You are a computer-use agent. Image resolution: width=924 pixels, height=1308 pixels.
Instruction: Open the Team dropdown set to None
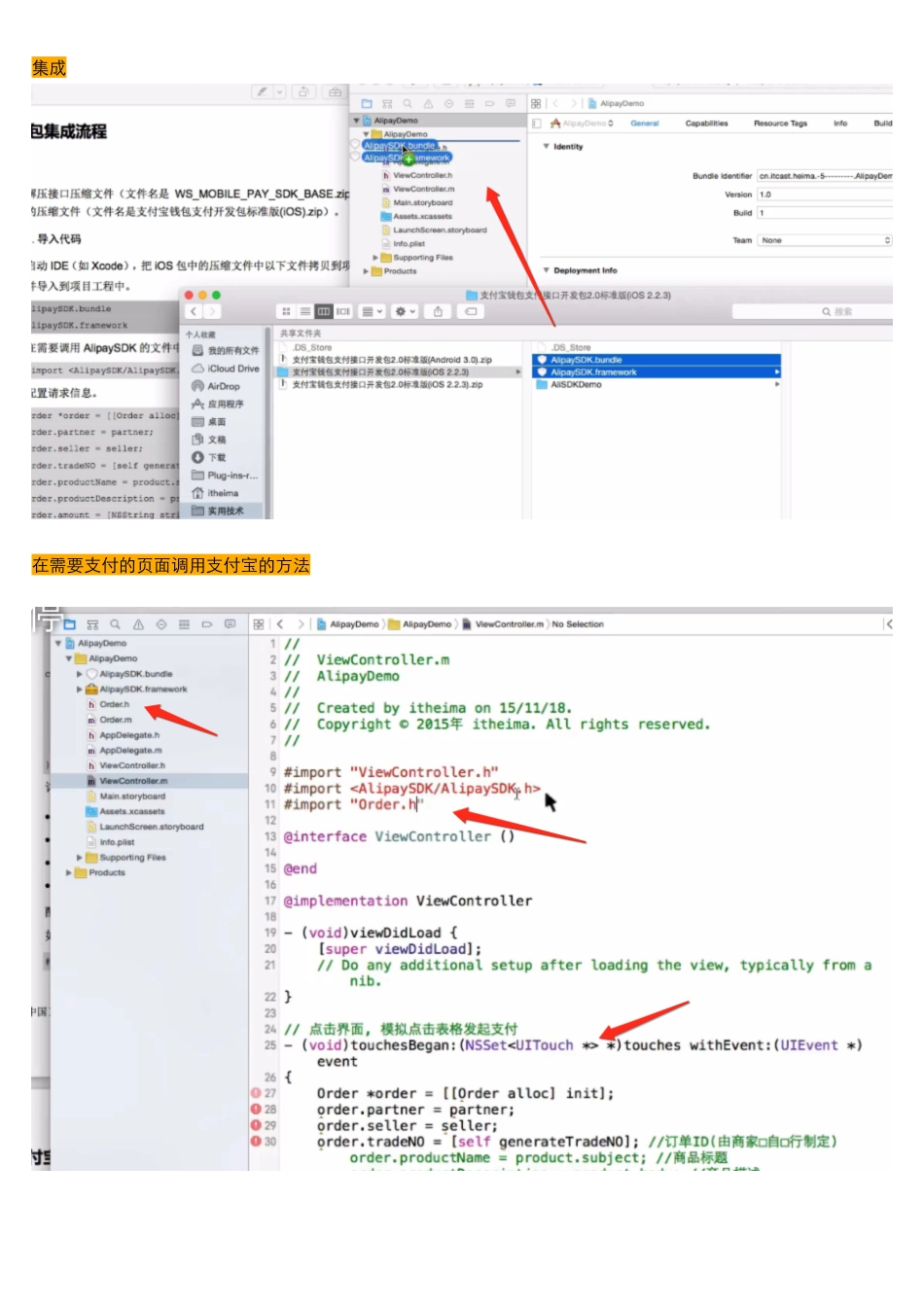pyautogui.click(x=825, y=240)
